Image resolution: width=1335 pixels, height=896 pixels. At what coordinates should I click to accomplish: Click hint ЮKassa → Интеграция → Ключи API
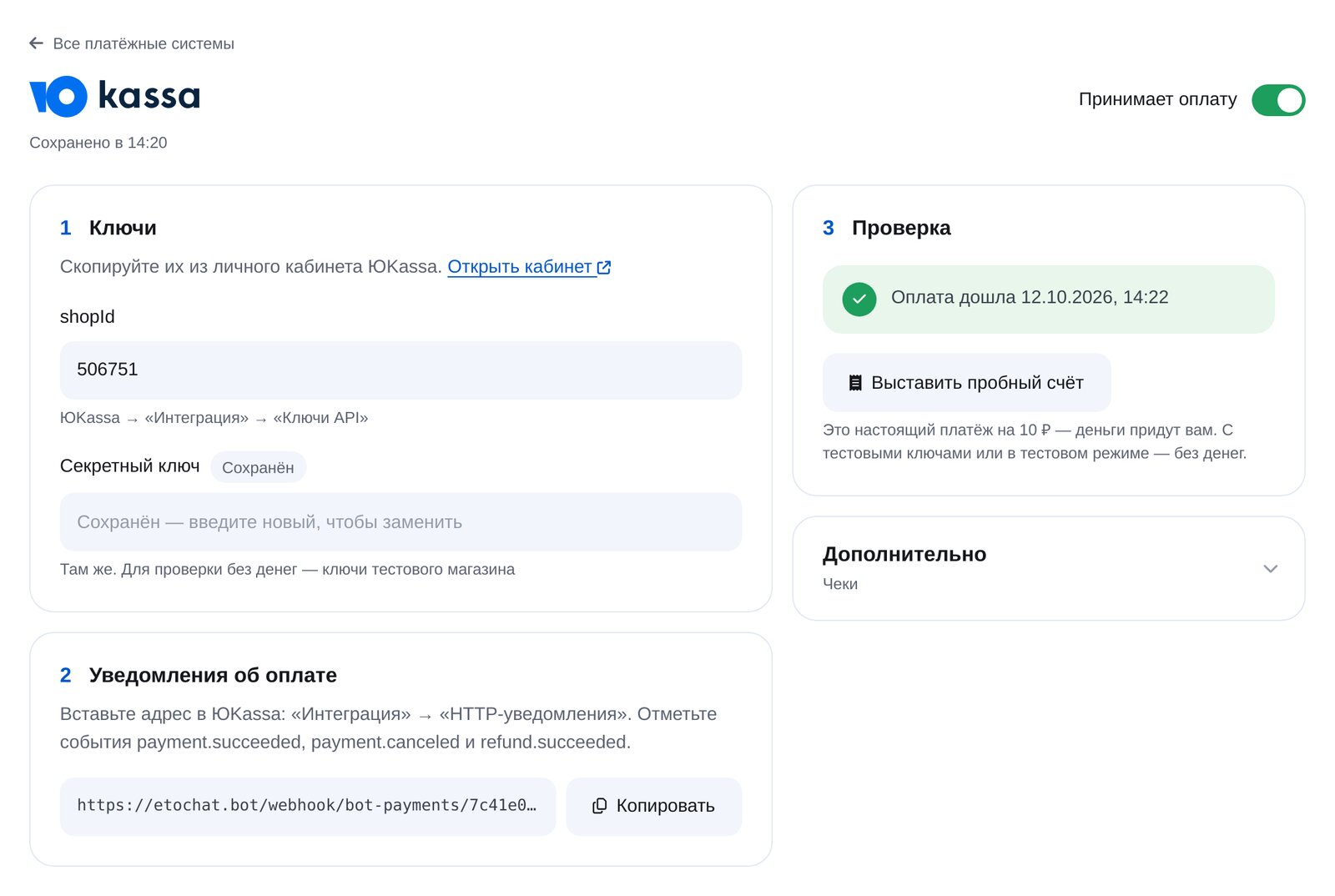214,418
